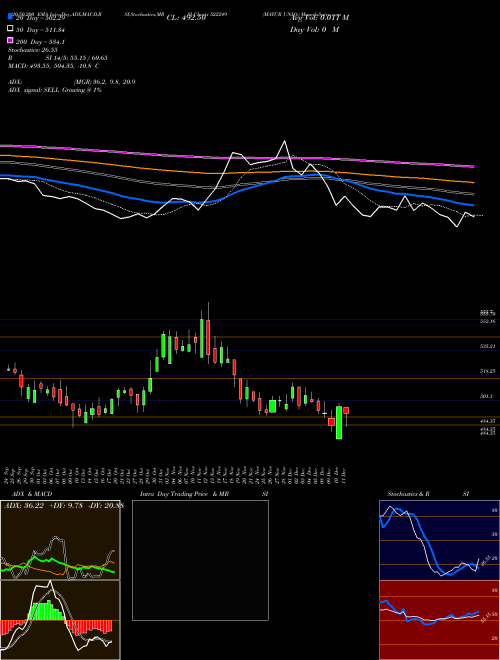Click the 535.21 price axis label

click(x=487, y=346)
